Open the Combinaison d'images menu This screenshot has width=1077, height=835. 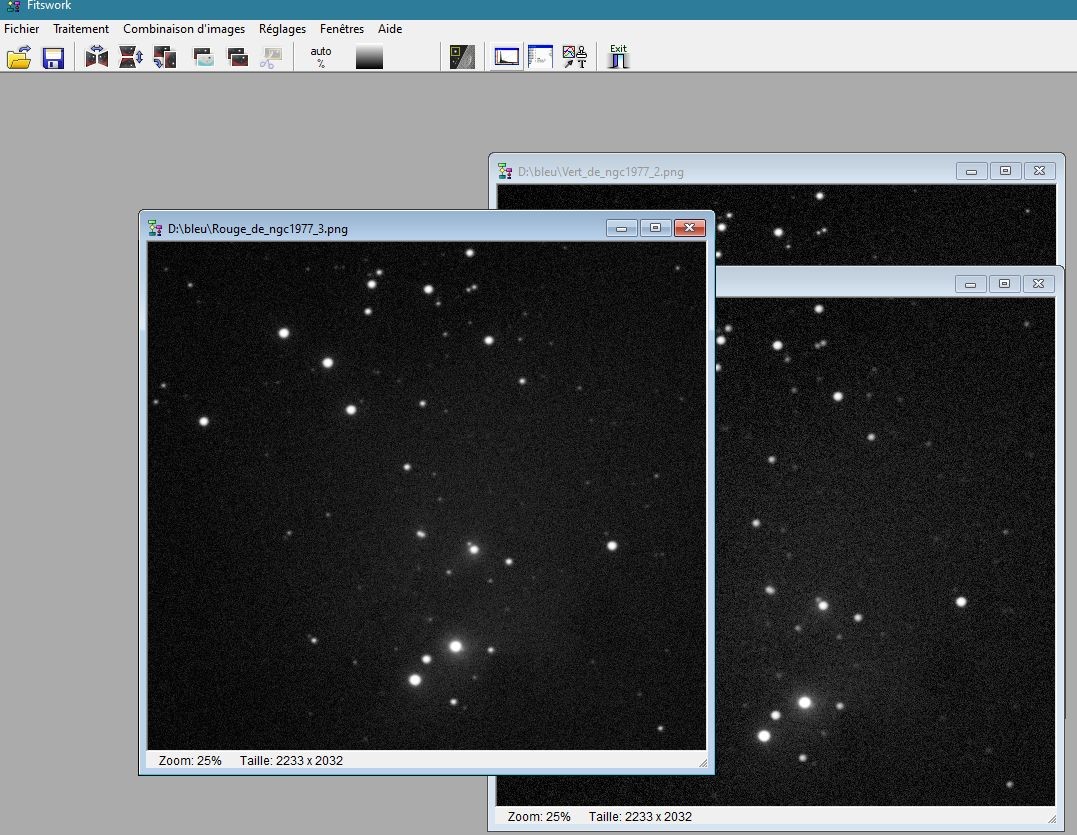coord(184,29)
